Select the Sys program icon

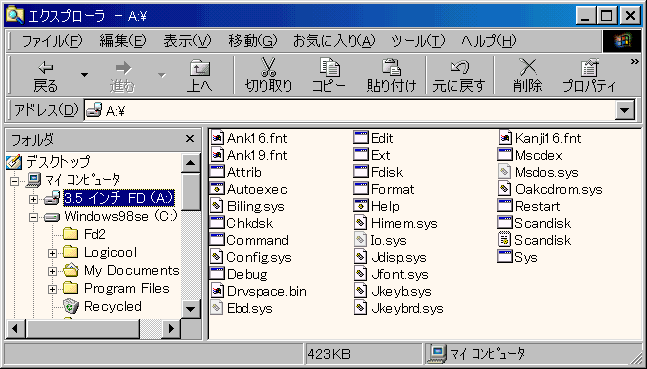point(505,257)
